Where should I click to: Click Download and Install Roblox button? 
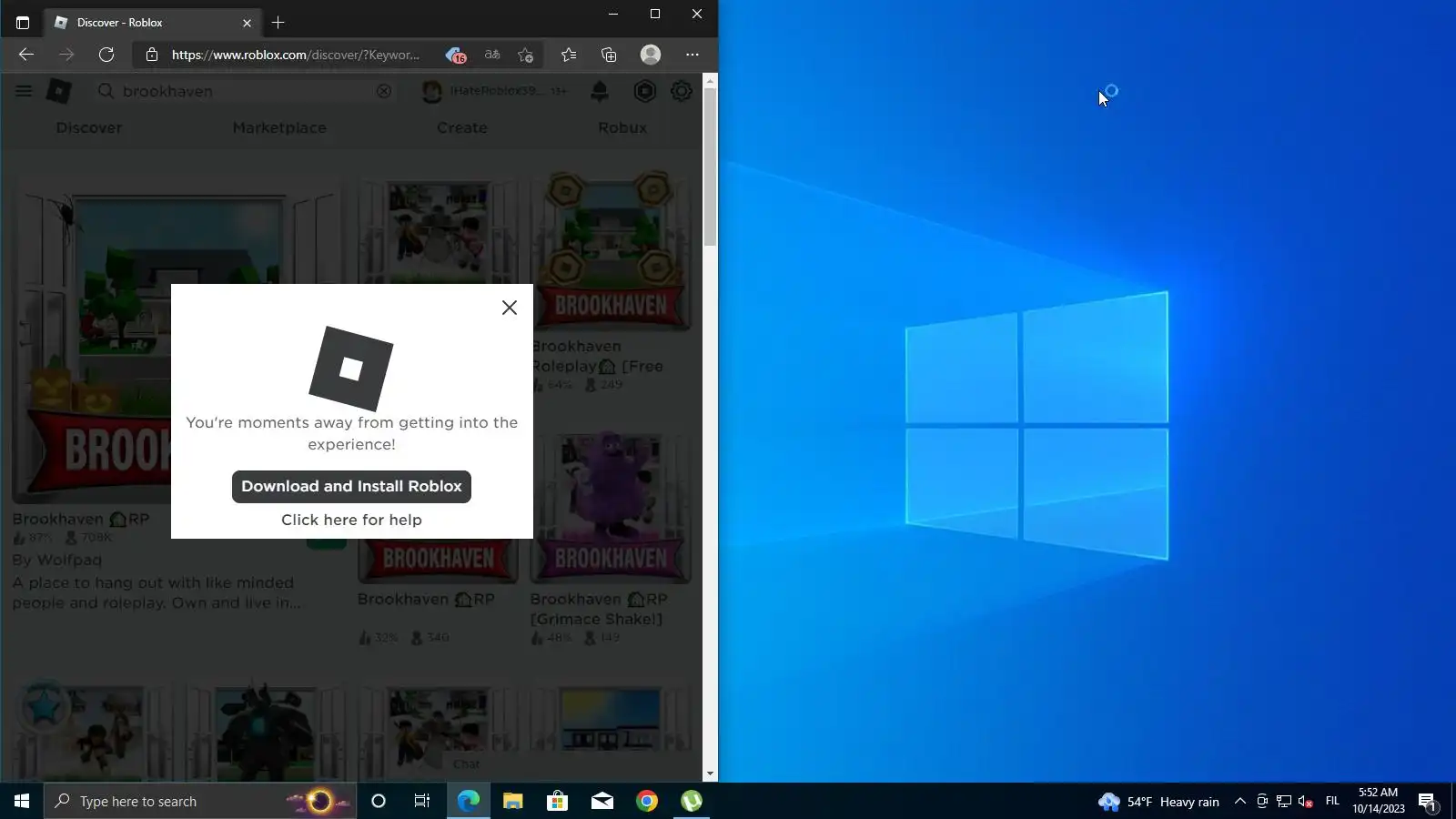pos(351,486)
